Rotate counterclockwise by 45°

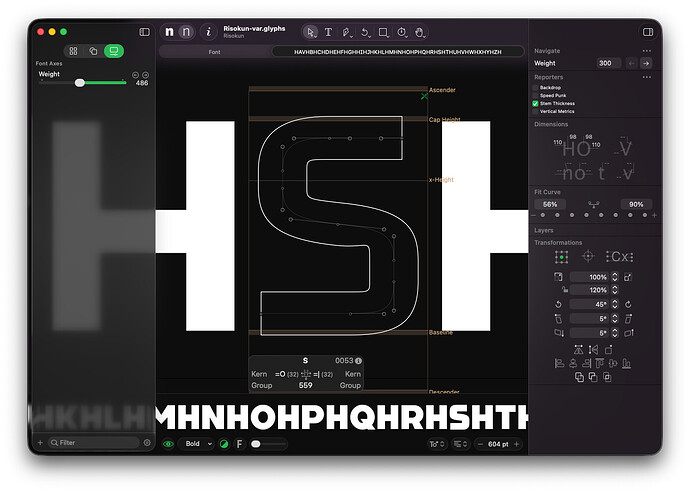tap(558, 304)
